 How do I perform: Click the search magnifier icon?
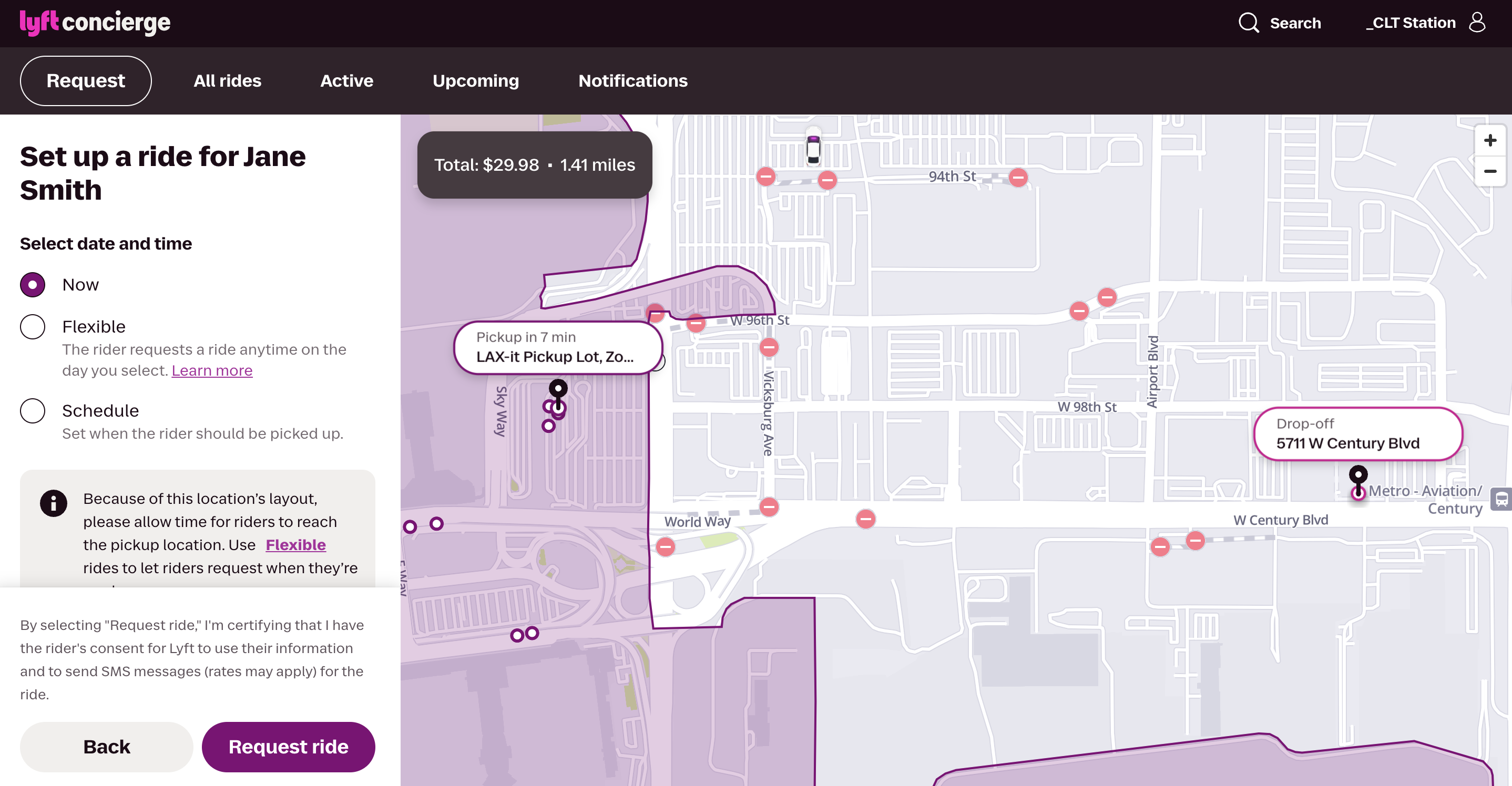click(x=1249, y=23)
